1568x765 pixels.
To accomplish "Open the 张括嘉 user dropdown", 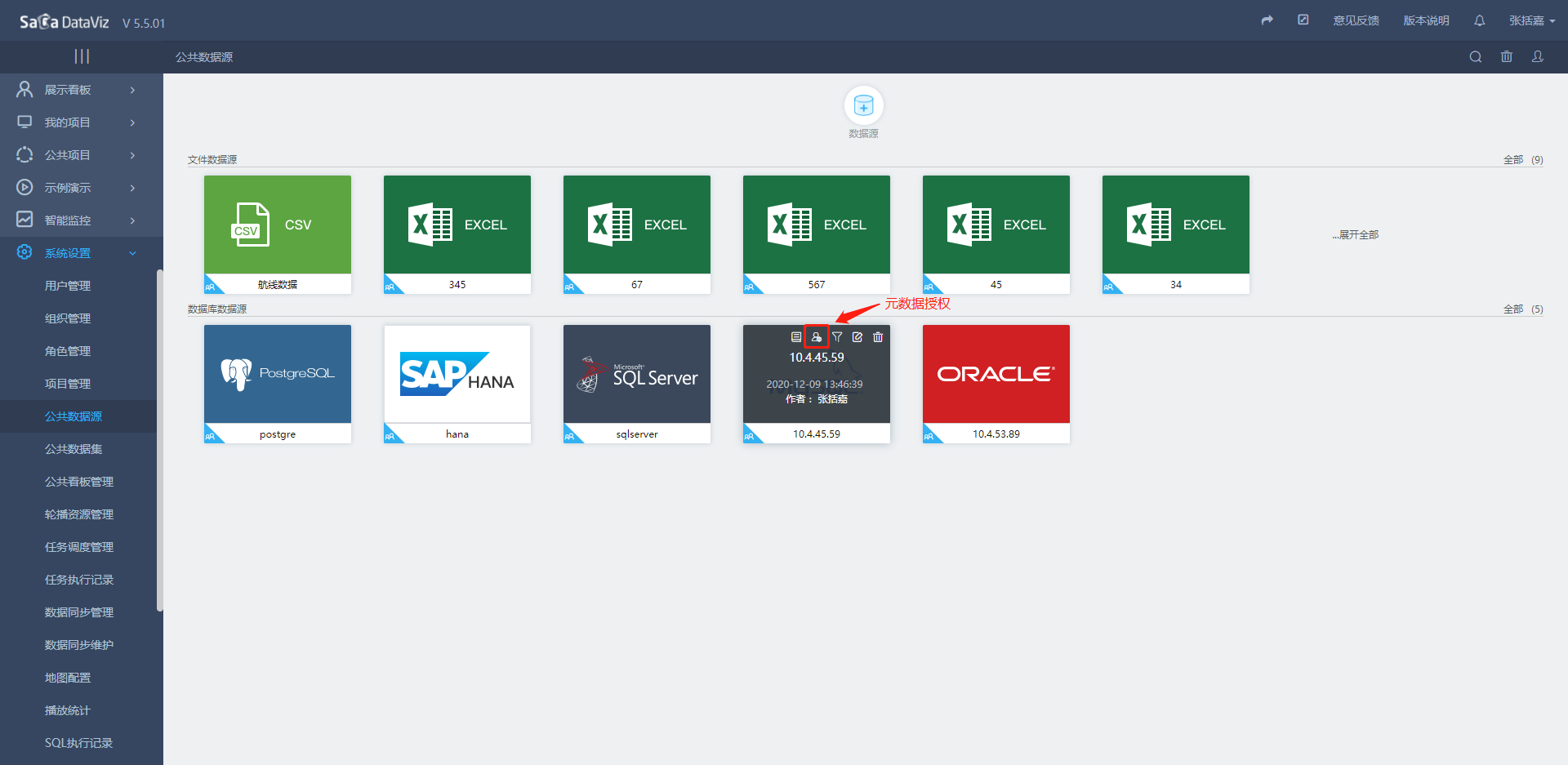I will click(1531, 20).
